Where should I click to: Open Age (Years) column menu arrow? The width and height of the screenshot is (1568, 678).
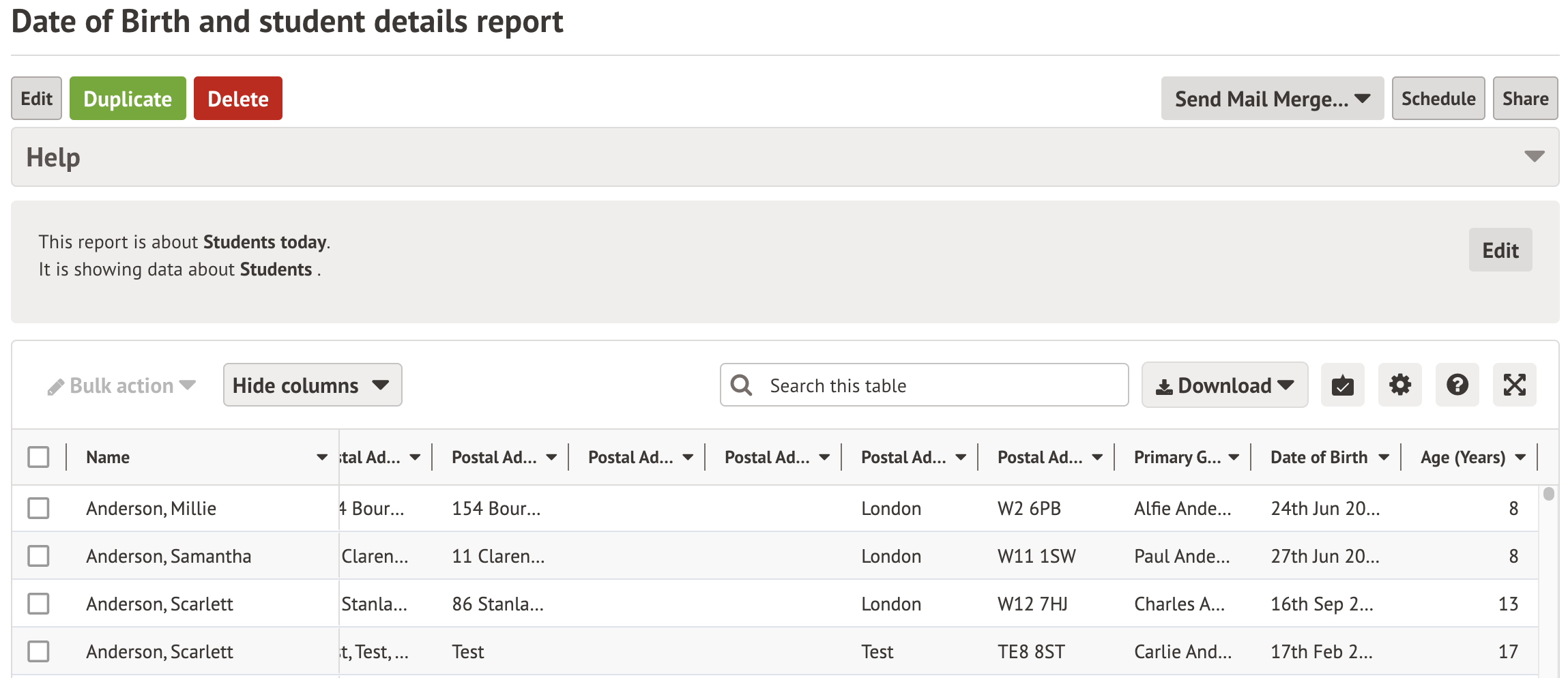(1520, 458)
